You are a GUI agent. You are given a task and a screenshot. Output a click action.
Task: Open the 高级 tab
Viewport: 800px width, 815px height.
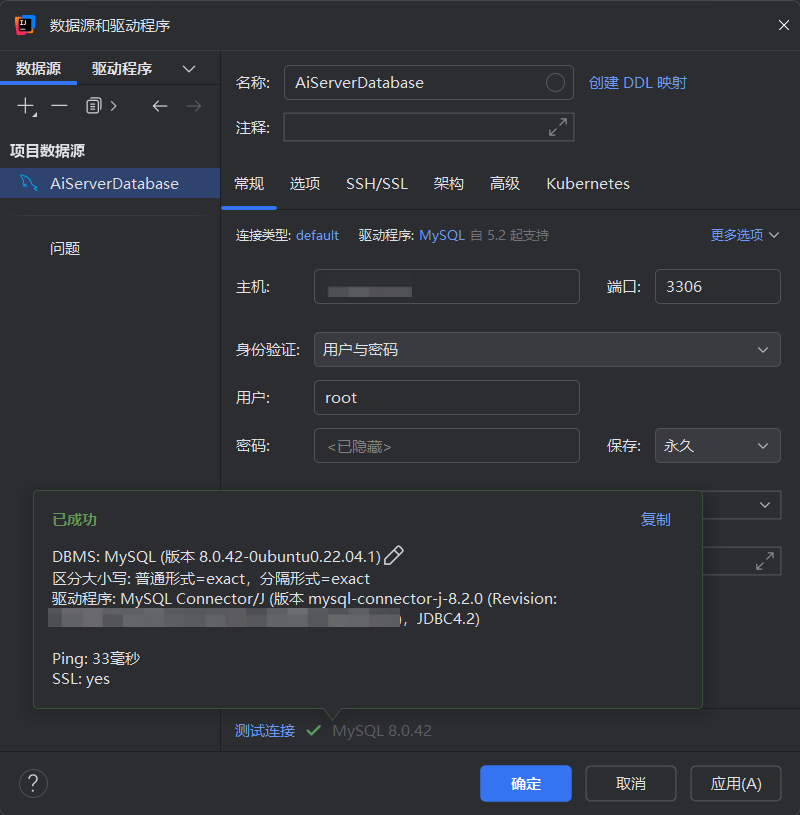pos(505,184)
